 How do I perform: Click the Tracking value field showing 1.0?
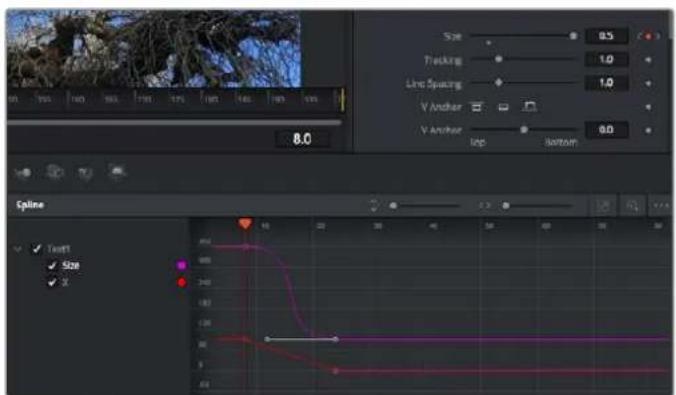tap(606, 59)
